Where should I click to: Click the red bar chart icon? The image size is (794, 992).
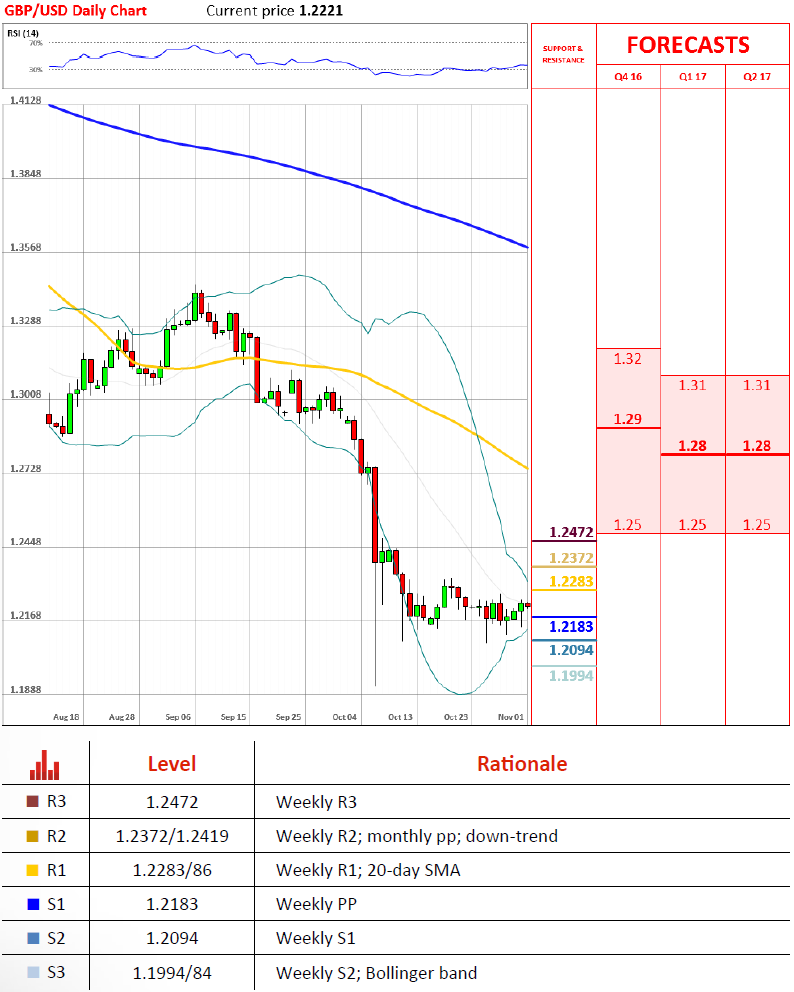click(x=44, y=765)
